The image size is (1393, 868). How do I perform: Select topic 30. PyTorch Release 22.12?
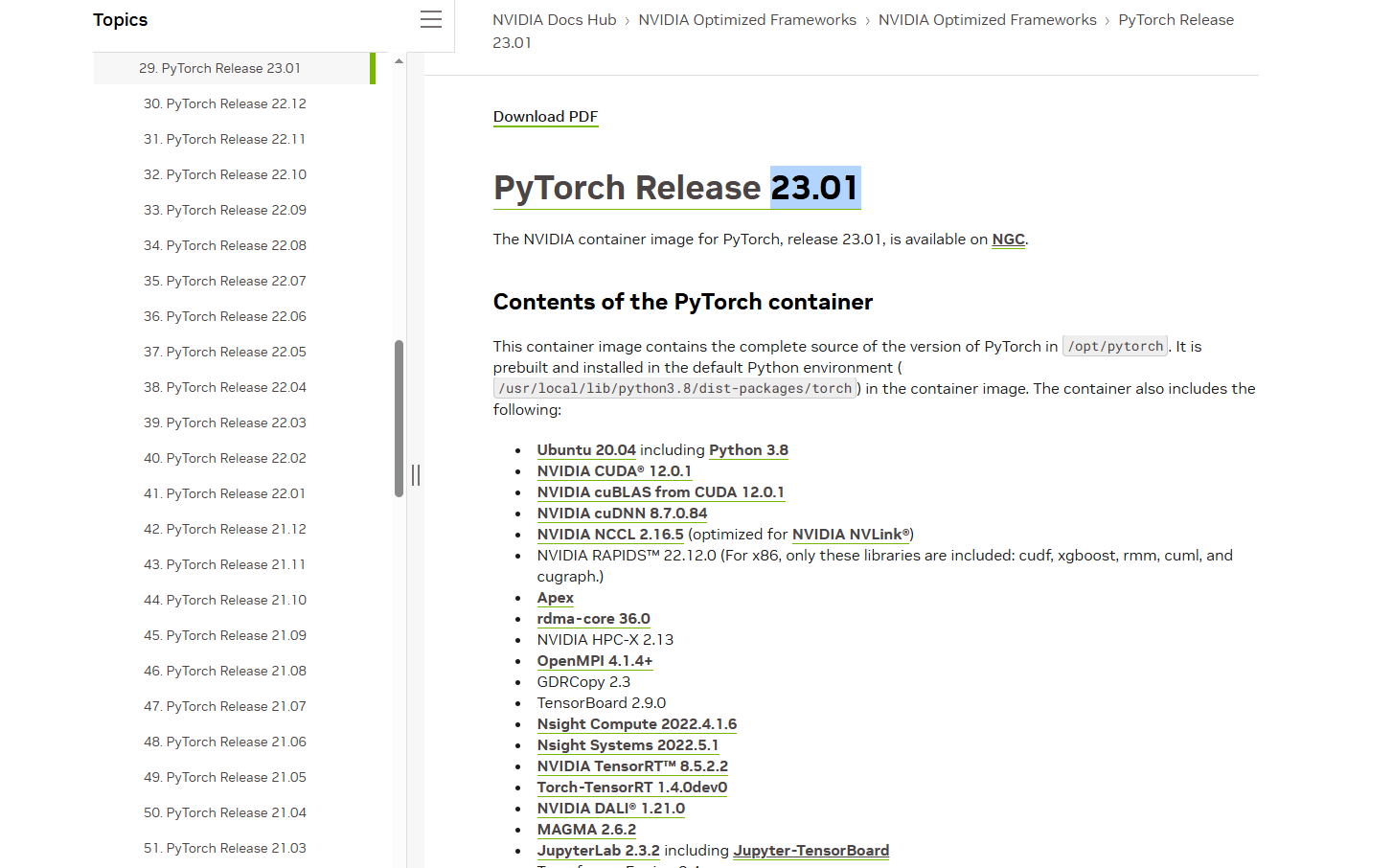225,103
